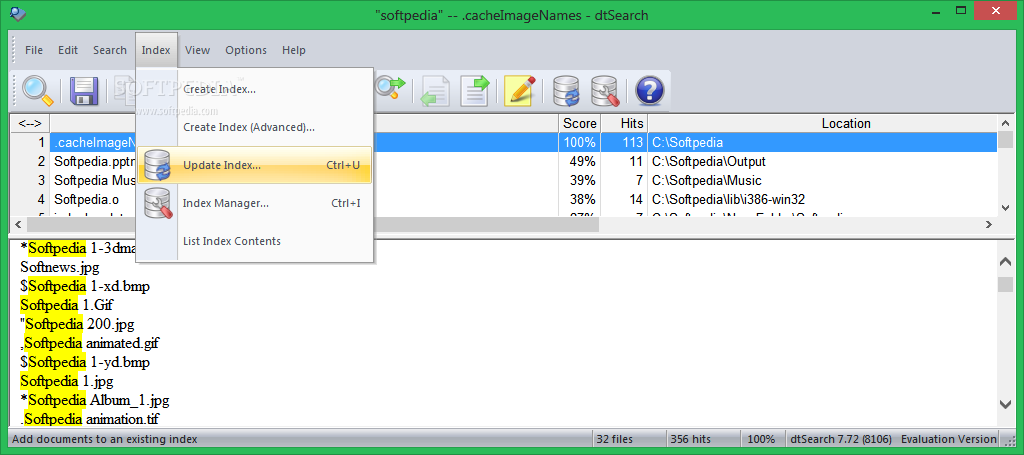This screenshot has height=455, width=1024.
Task: Maximize the dtSearch window
Action: coord(960,10)
